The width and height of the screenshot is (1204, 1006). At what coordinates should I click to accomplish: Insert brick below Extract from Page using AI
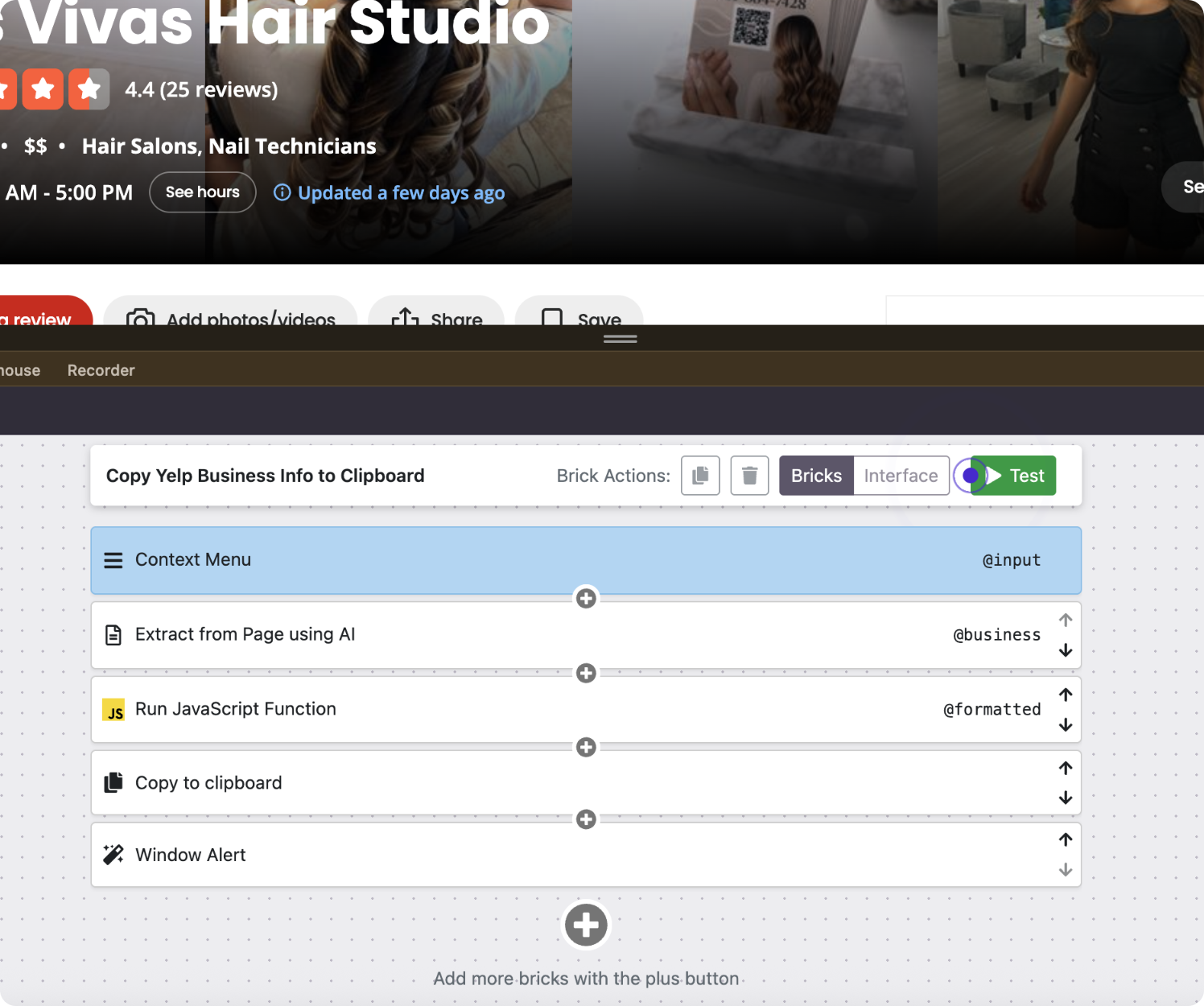586,673
